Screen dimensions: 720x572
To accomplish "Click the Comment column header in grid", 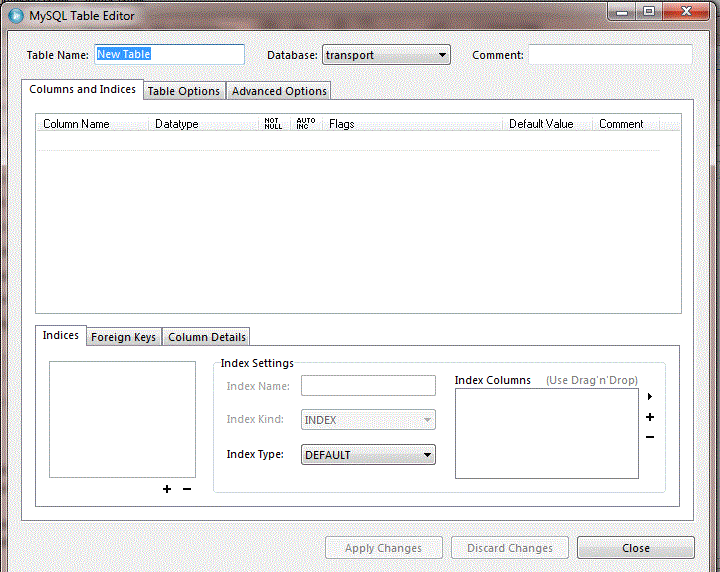I will (626, 123).
